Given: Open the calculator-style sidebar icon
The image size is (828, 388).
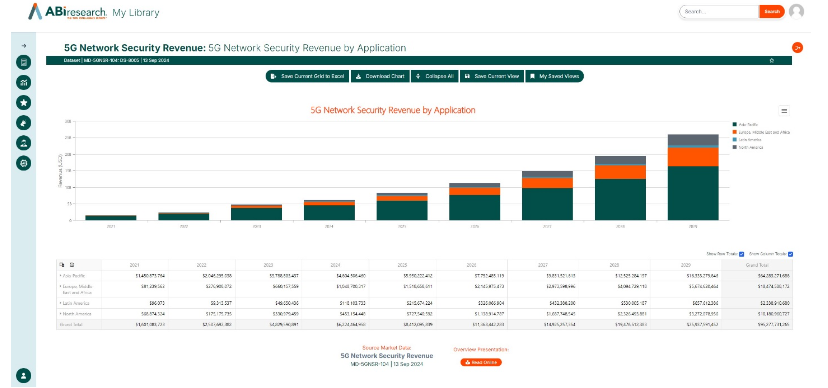Looking at the screenshot, I should point(23,62).
